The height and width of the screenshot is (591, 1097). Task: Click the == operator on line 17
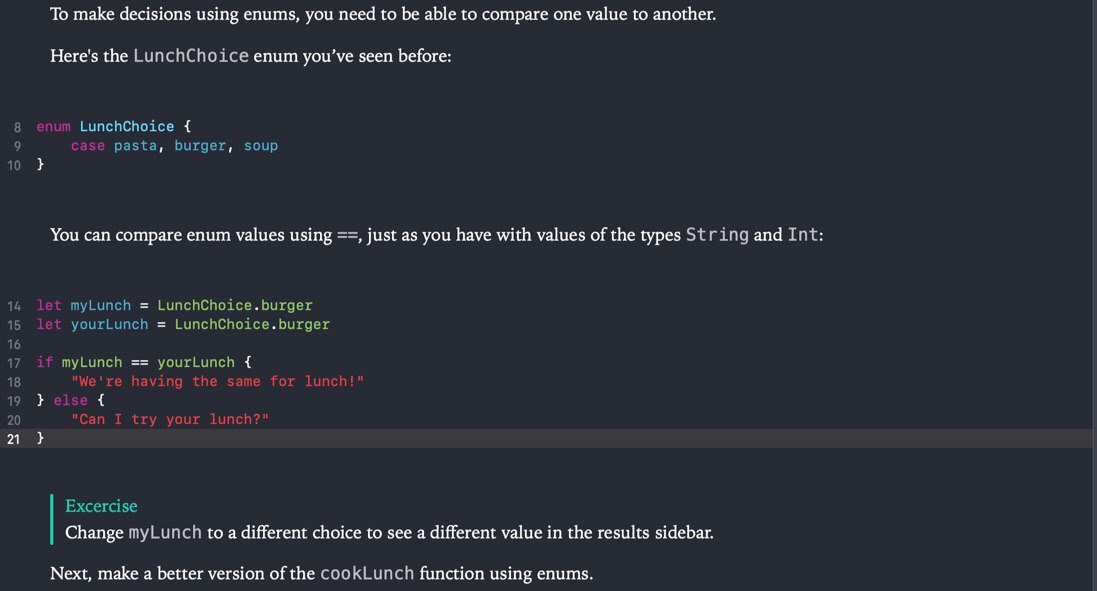[140, 362]
